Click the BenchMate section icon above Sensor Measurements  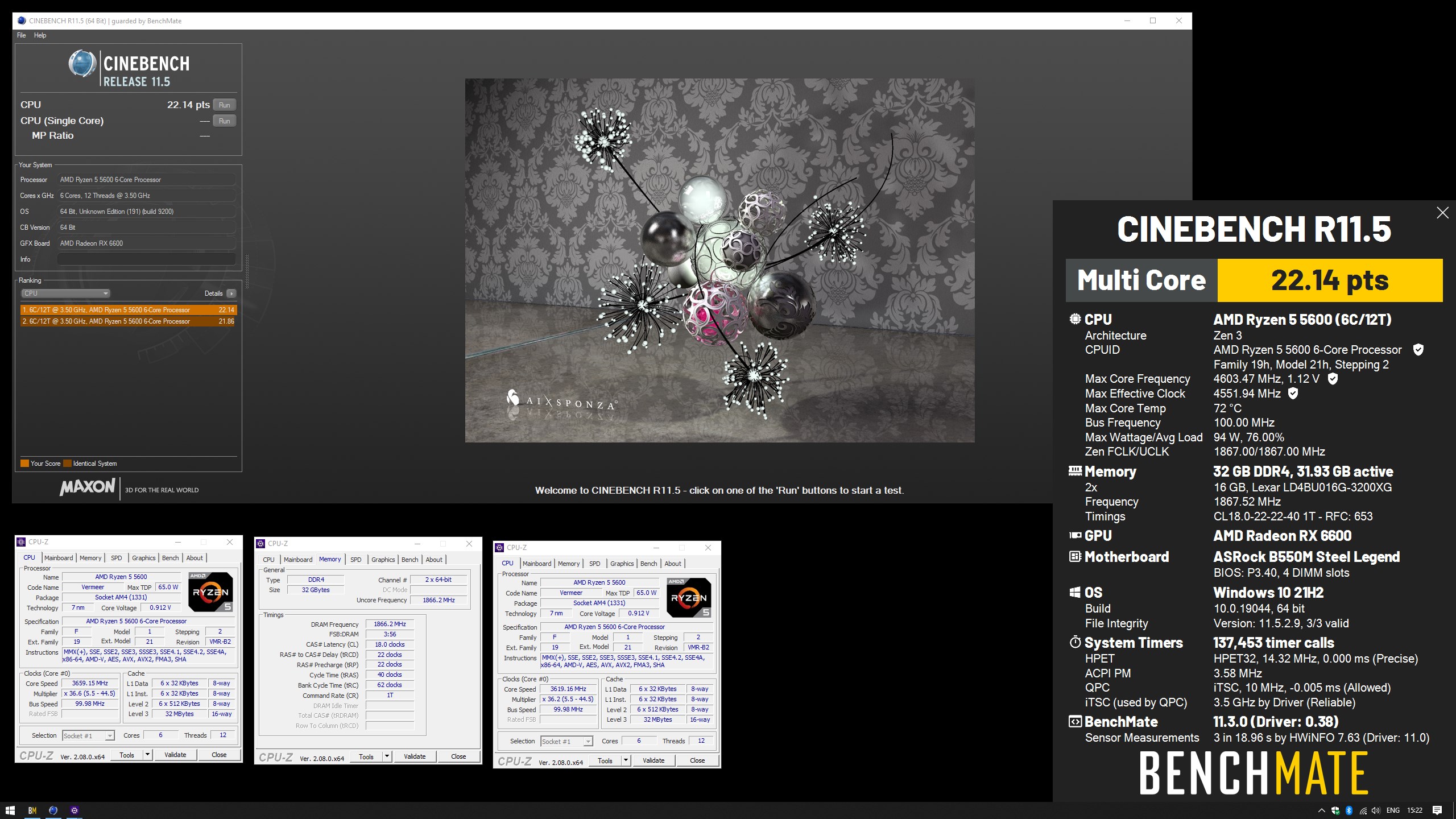point(1075,722)
